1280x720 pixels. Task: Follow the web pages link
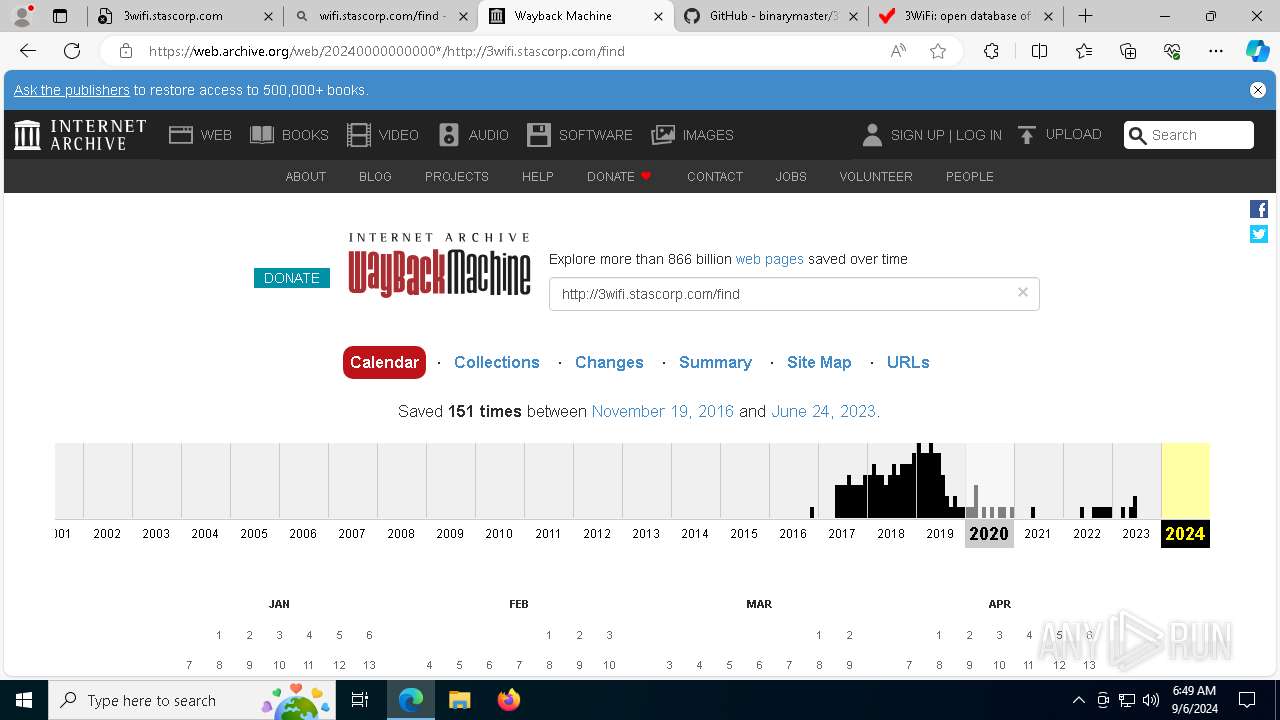(770, 259)
